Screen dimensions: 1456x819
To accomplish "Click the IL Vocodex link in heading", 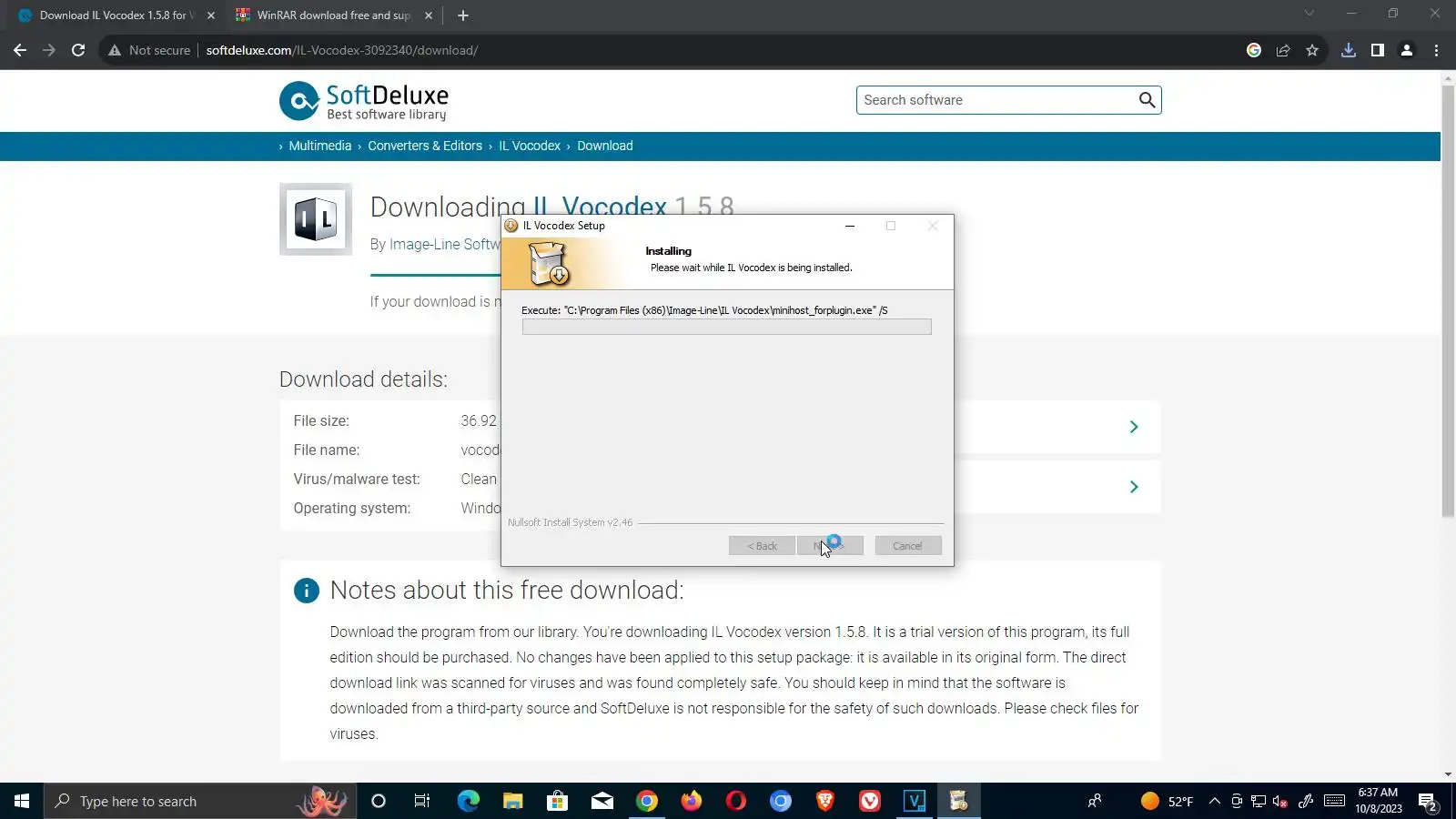I will tap(600, 207).
